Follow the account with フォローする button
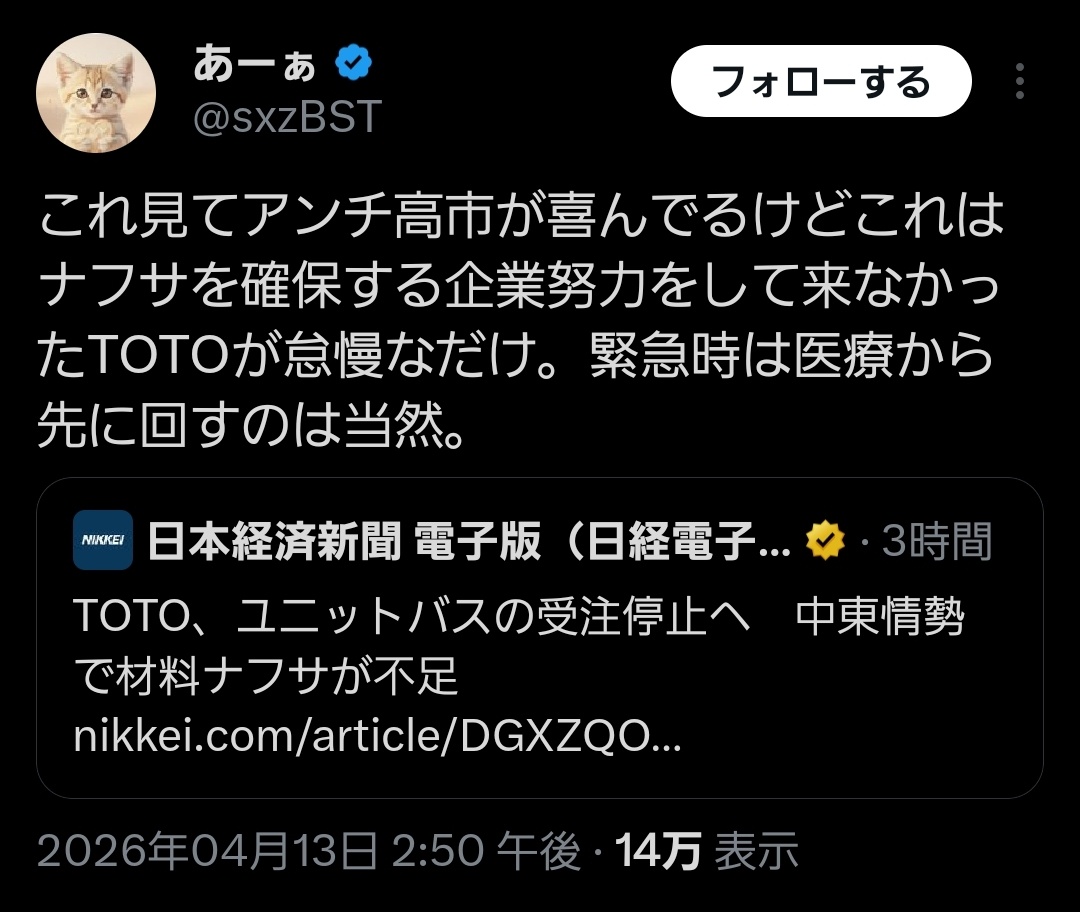Image resolution: width=1080 pixels, height=912 pixels. [821, 81]
